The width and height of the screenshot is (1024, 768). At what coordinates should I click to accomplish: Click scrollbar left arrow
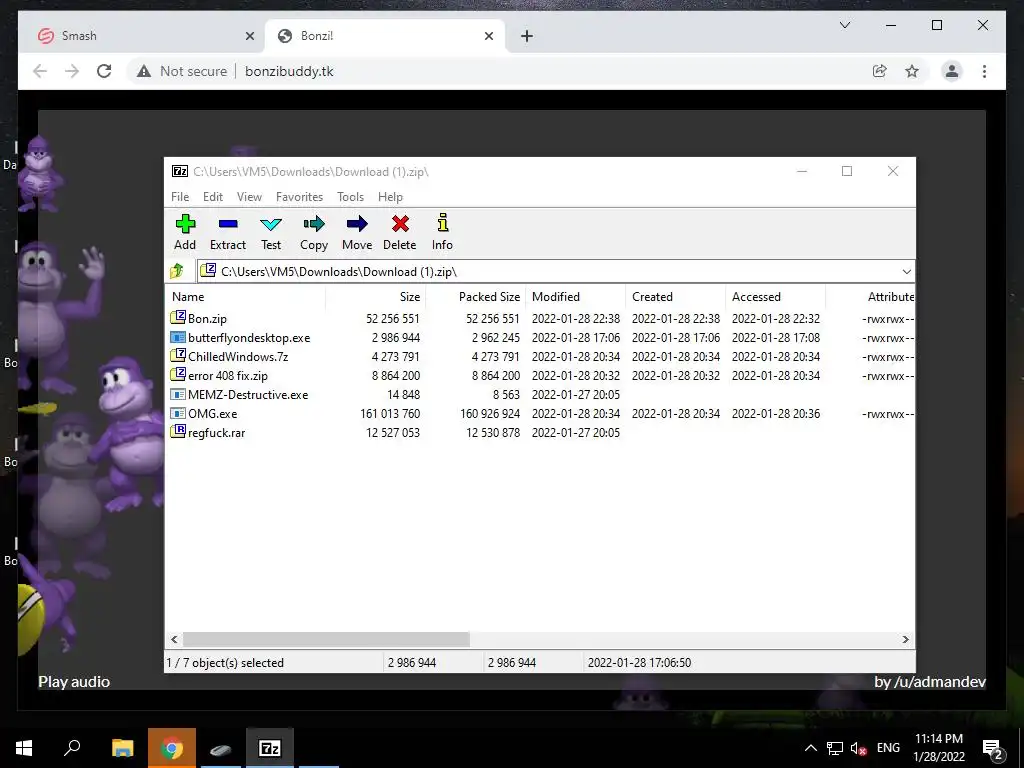174,639
